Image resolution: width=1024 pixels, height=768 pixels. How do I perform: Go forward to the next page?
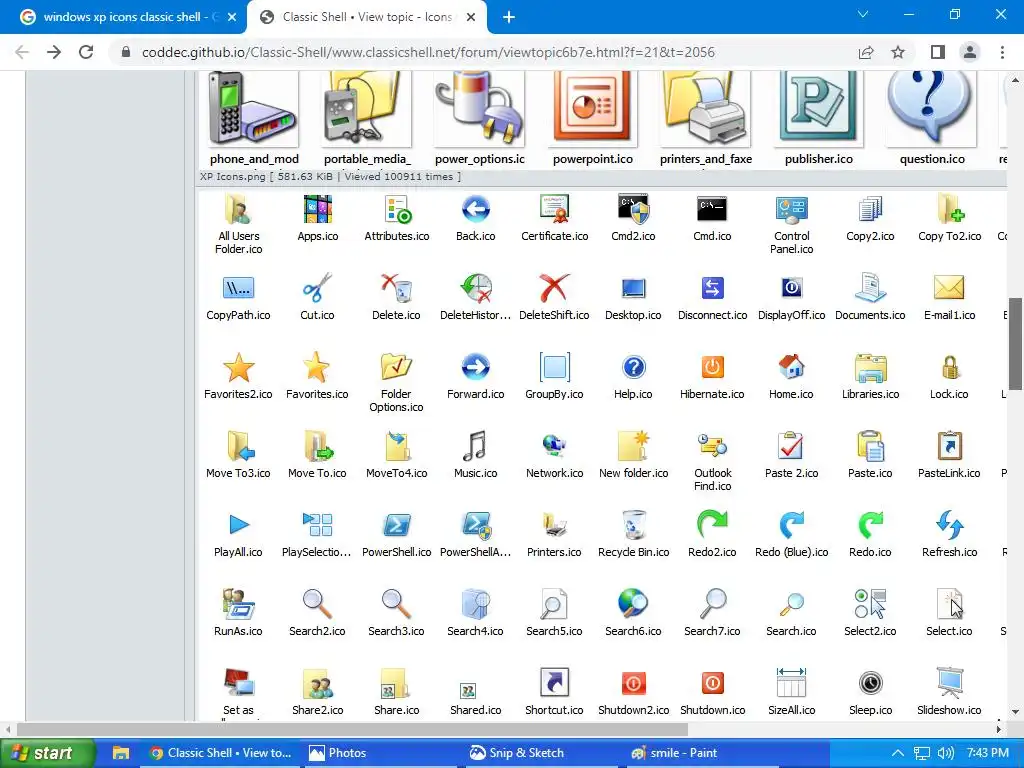point(54,52)
